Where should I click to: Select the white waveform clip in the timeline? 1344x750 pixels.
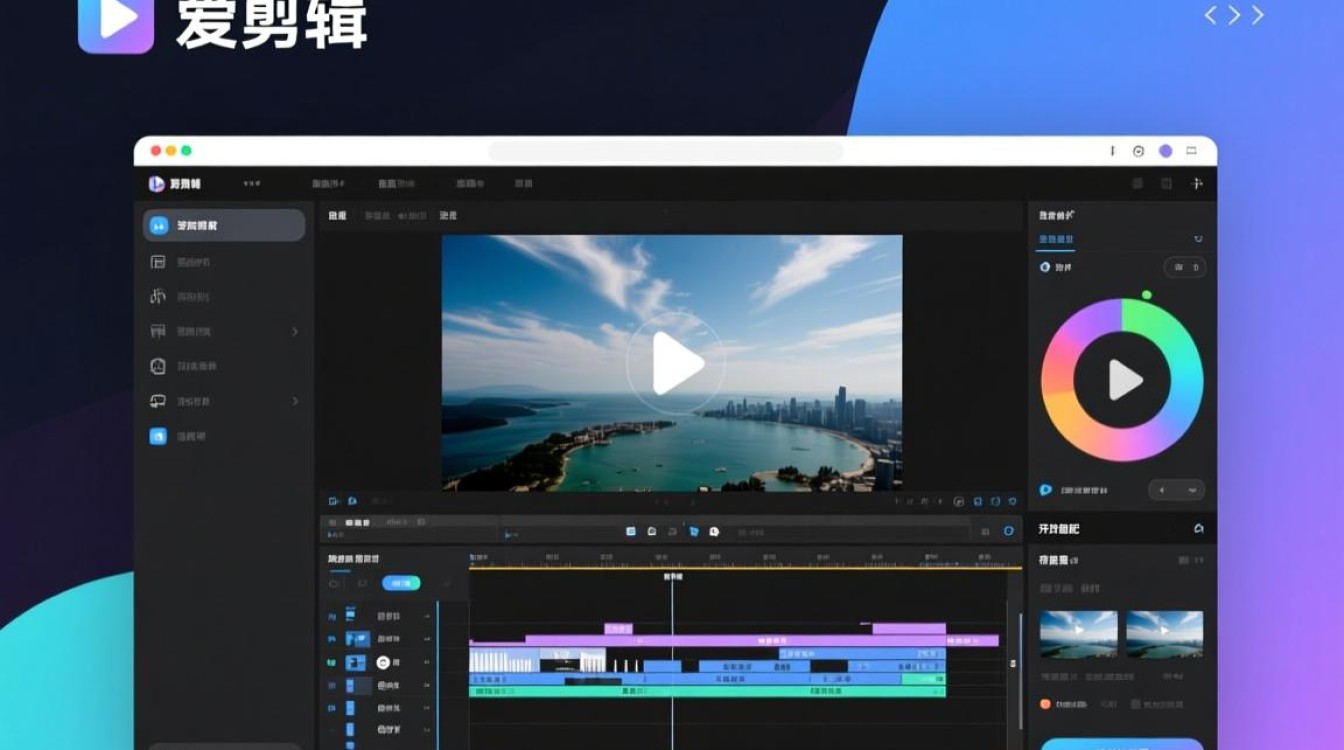pyautogui.click(x=504, y=661)
